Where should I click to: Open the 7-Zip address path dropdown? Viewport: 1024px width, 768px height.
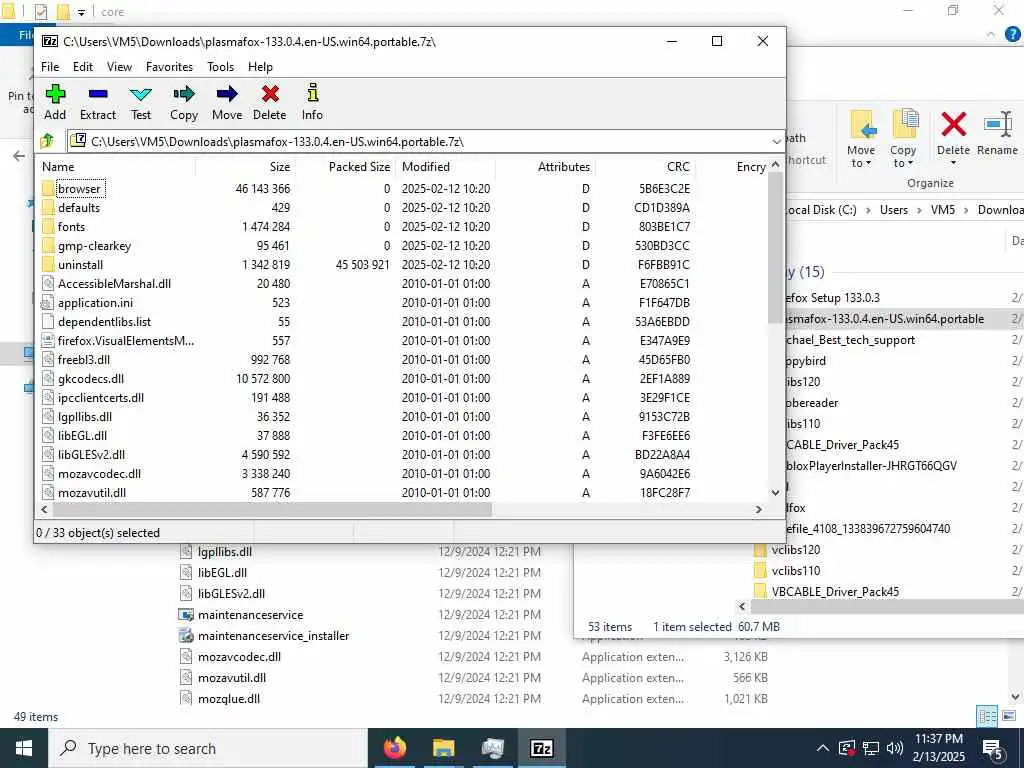click(776, 142)
